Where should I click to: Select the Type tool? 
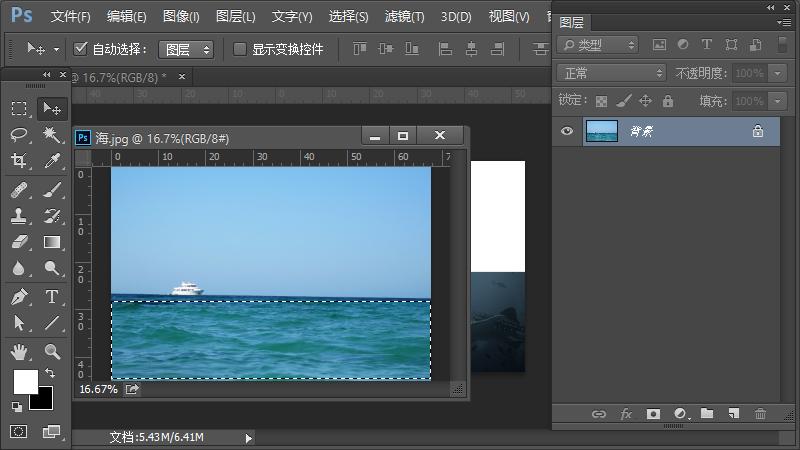52,296
